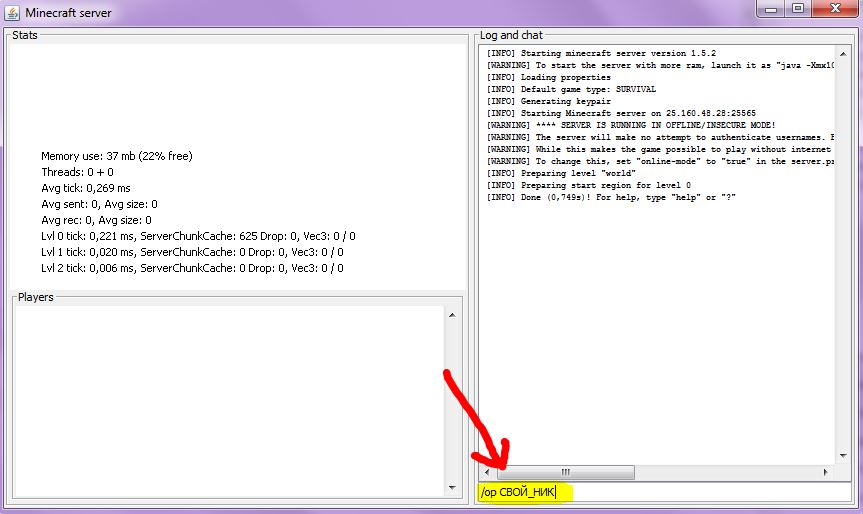863x514 pixels.
Task: Click the 'Avg tick: 0,269 ms' stat
Action: pyautogui.click(x=86, y=188)
